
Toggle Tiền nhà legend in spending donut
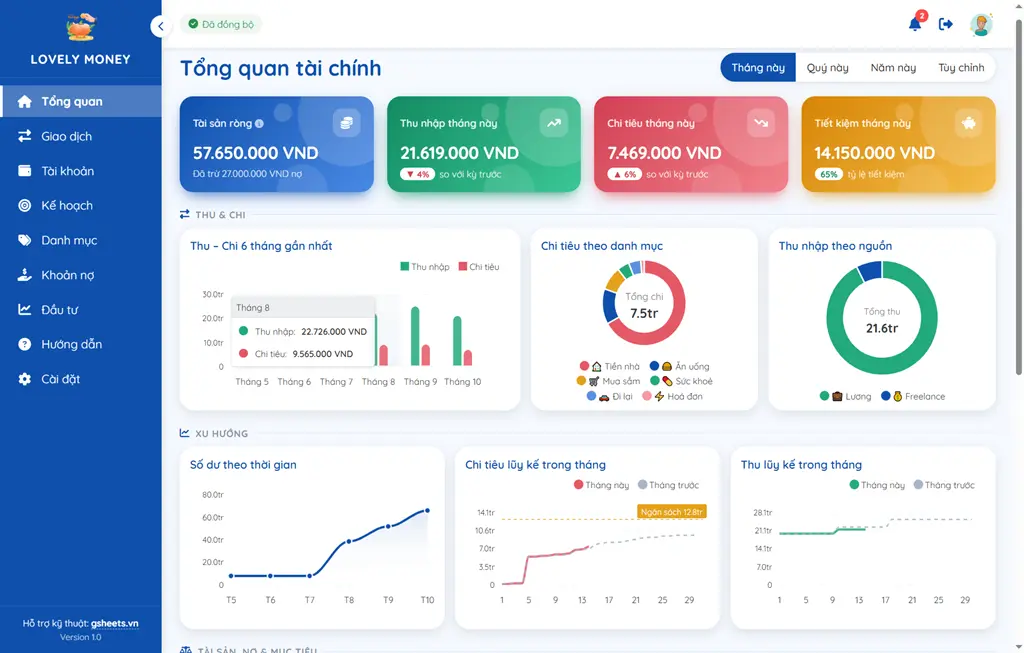[x=610, y=366]
